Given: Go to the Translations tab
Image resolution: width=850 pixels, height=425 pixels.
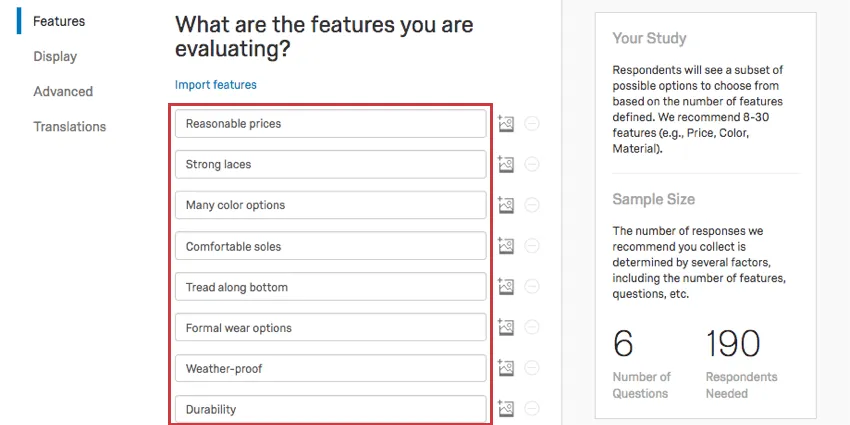Looking at the screenshot, I should 69,127.
